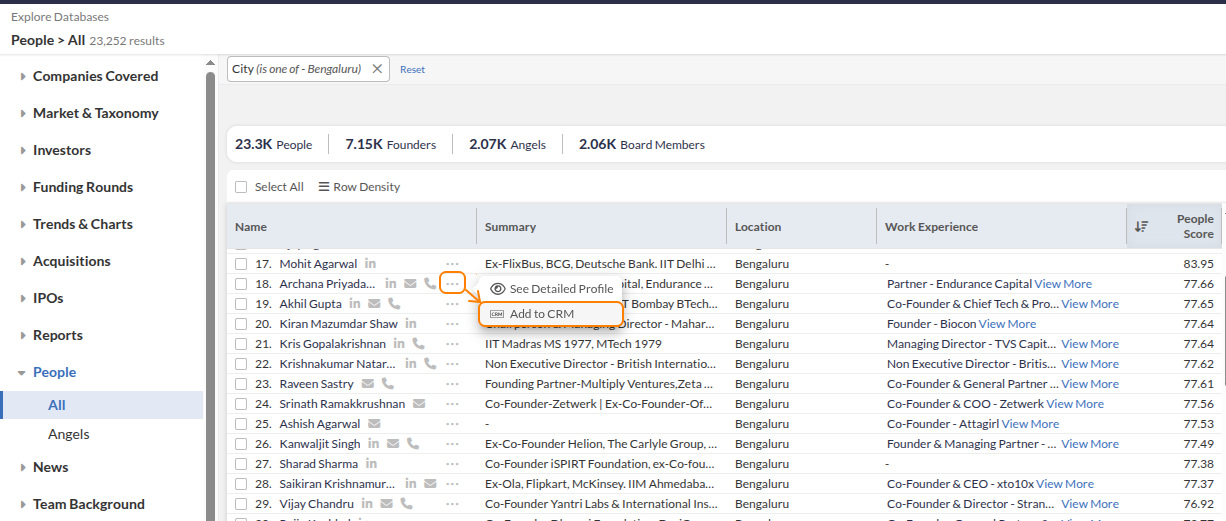Open three-dot menu for Archana Priyadarshini

pyautogui.click(x=453, y=284)
